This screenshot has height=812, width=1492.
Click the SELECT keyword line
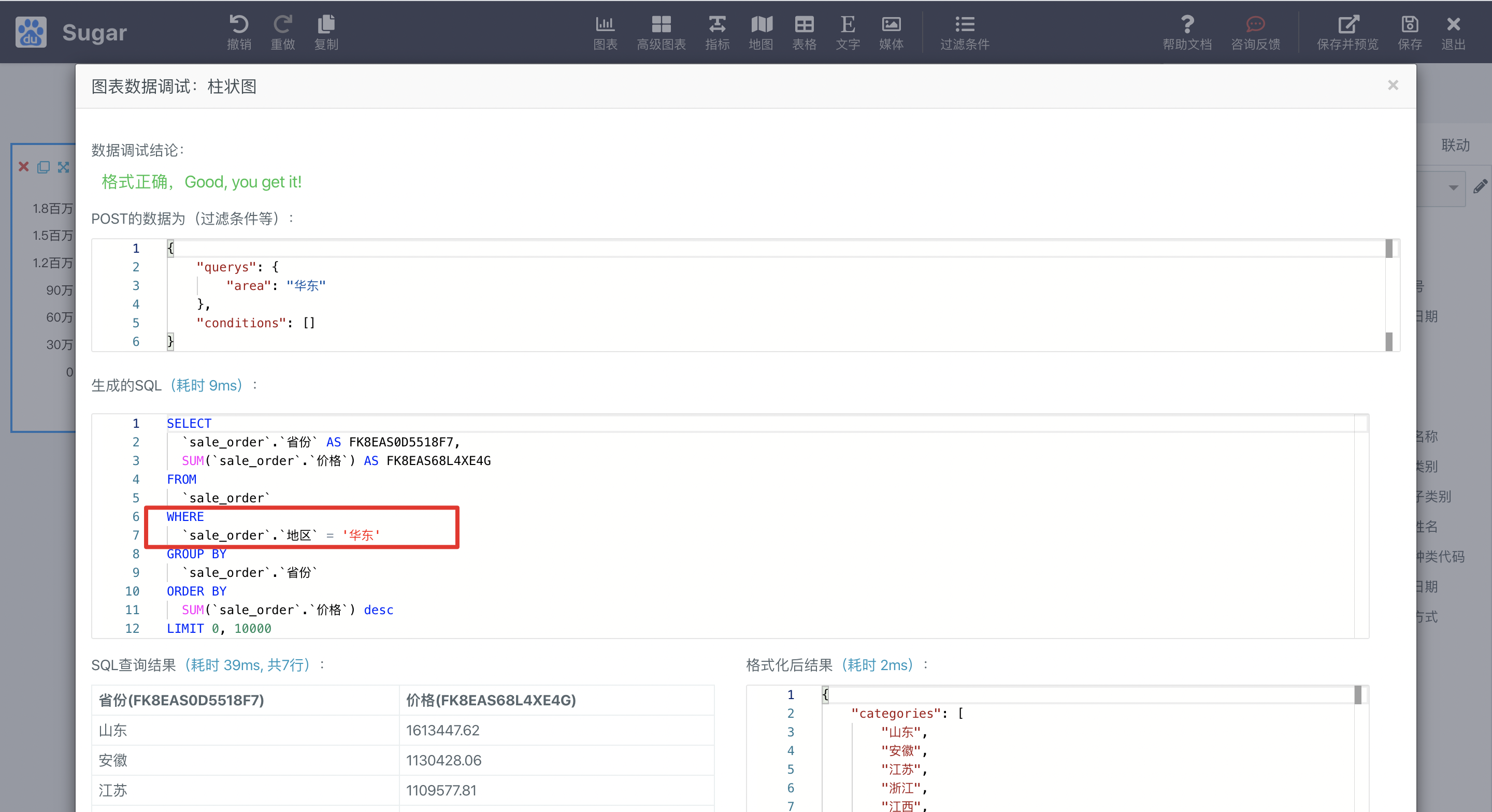[189, 424]
